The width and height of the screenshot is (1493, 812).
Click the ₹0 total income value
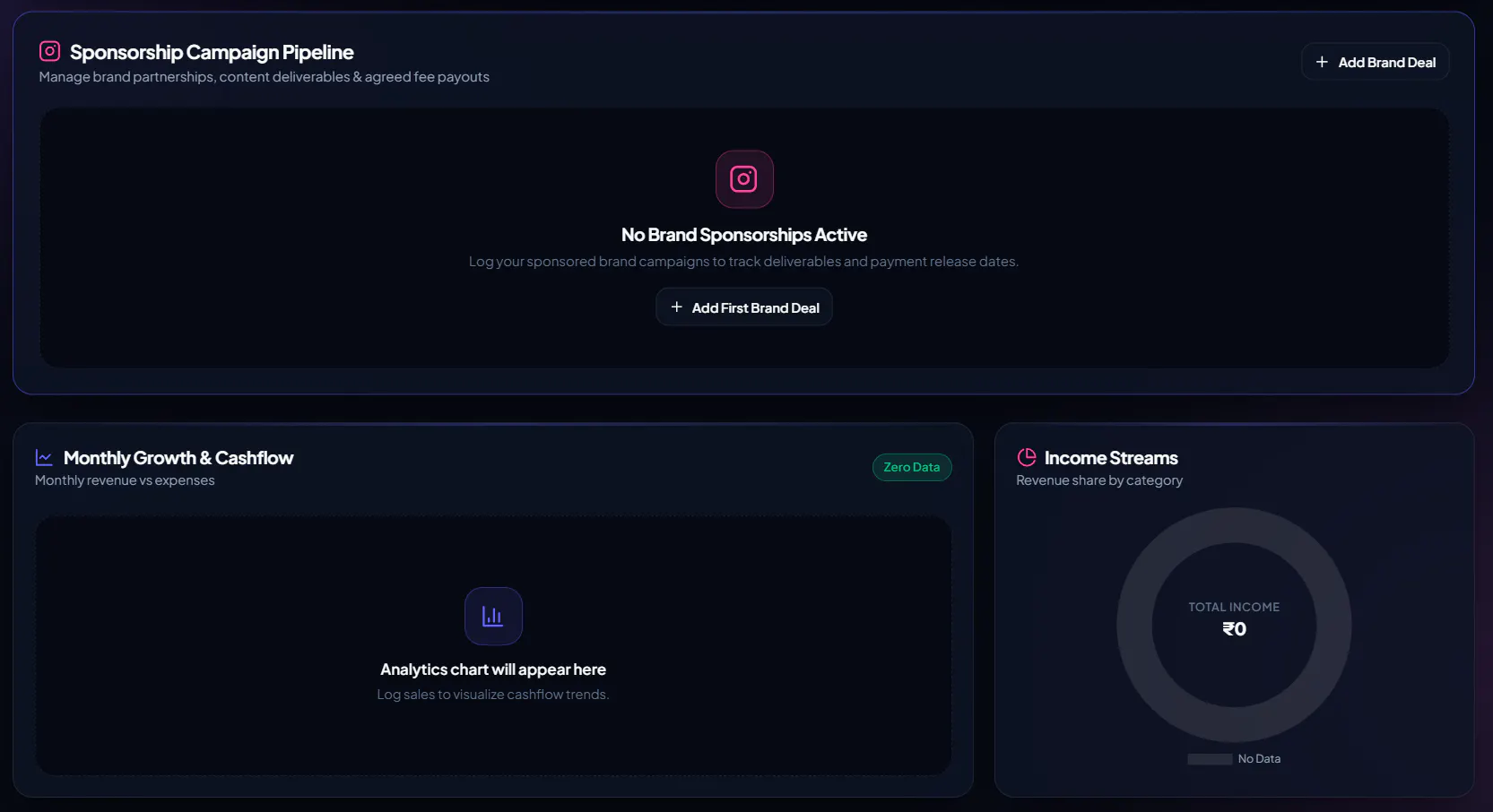pos(1234,629)
